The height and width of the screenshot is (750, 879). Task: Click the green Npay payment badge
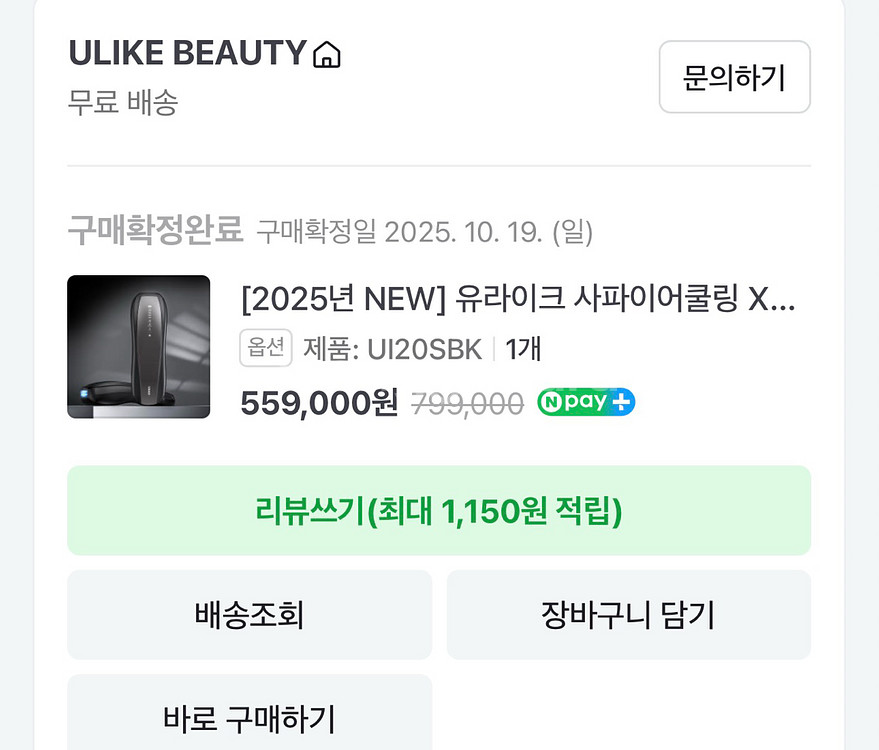coord(585,402)
